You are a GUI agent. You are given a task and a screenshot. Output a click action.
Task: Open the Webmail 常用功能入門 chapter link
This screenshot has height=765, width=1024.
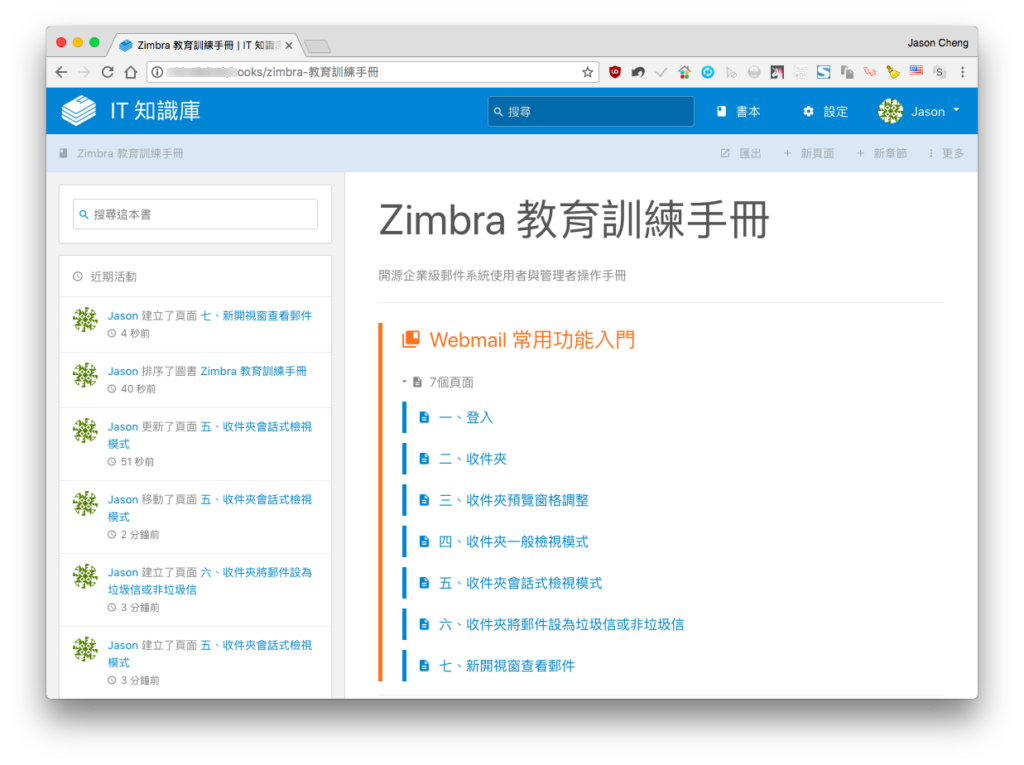pos(532,340)
